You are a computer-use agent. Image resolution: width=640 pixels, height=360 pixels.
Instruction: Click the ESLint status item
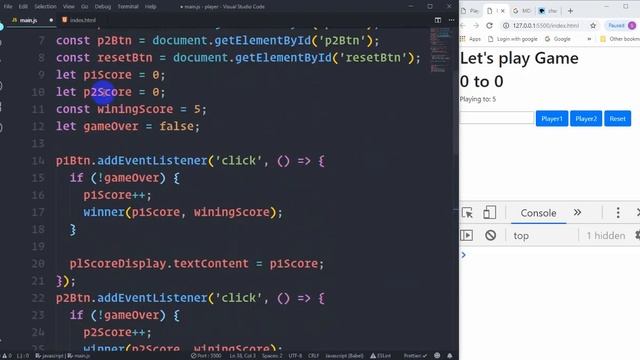[x=380, y=356]
